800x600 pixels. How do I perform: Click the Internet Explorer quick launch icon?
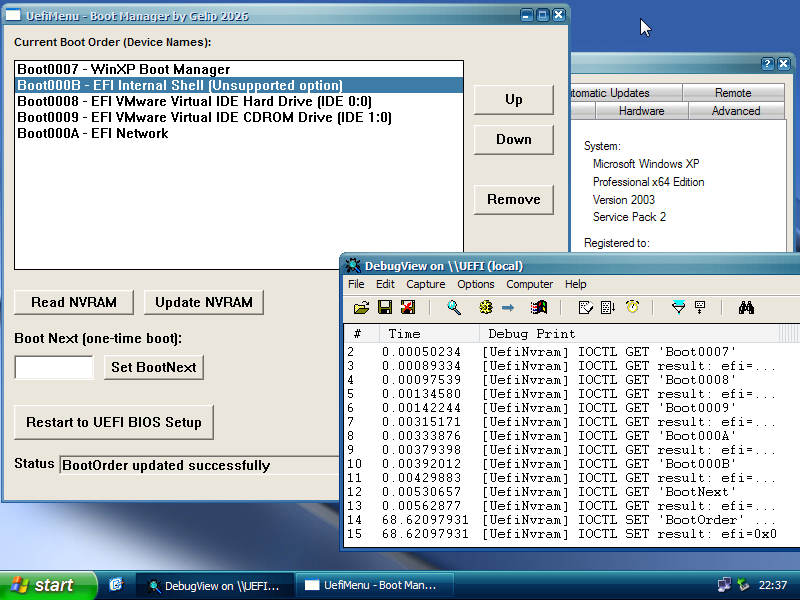(116, 584)
